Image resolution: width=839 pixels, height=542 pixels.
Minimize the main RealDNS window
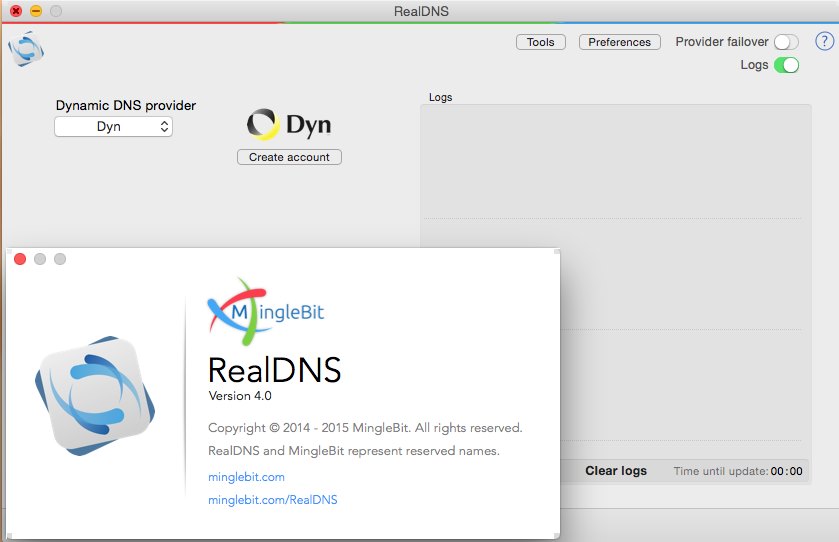pos(36,11)
